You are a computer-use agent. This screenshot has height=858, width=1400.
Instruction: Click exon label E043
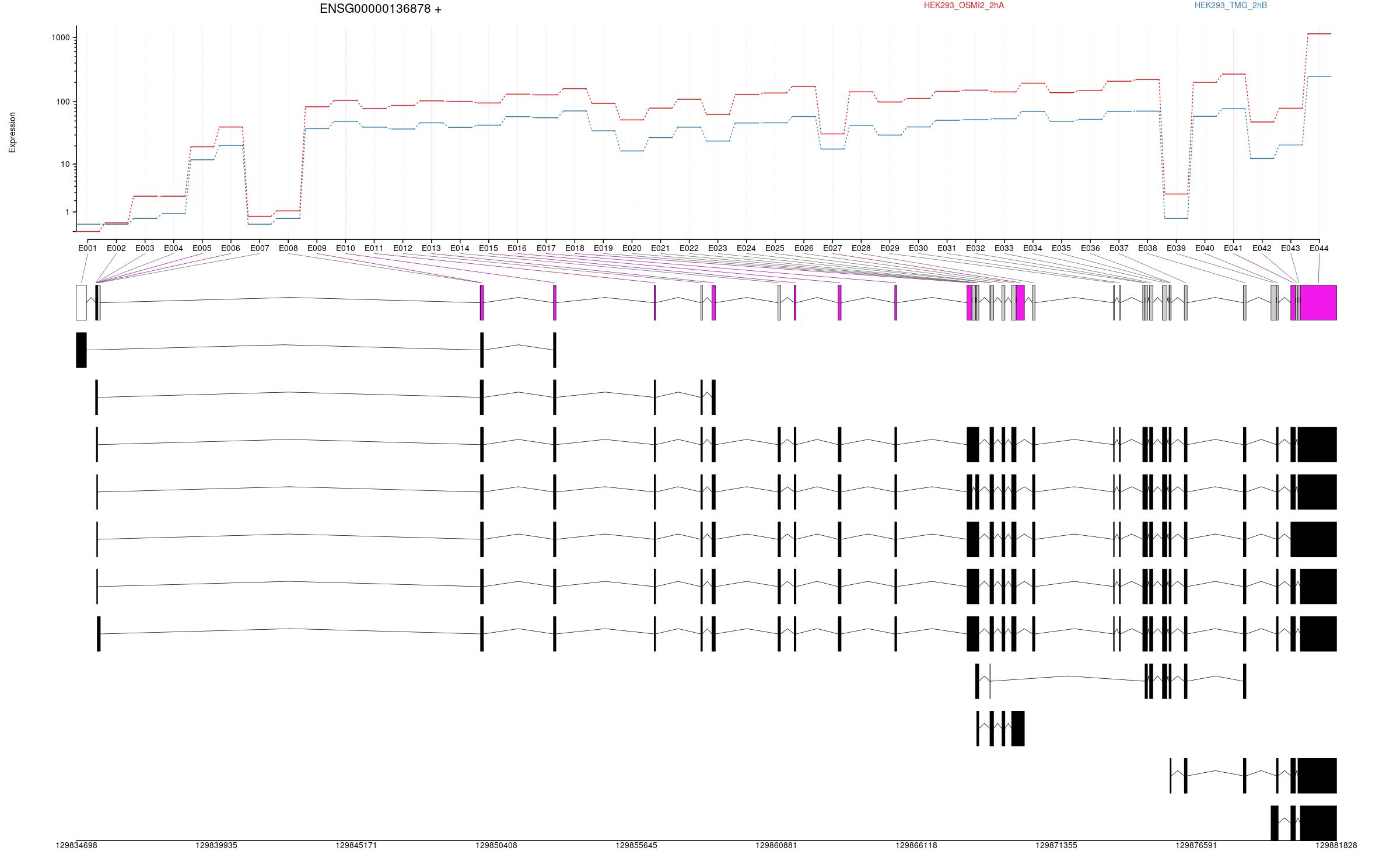click(1290, 248)
